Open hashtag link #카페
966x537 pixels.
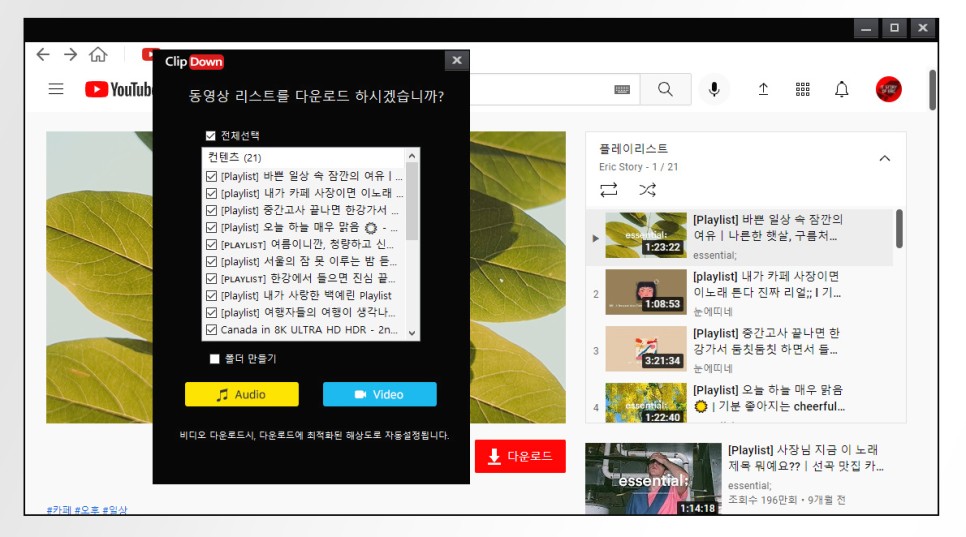click(59, 510)
